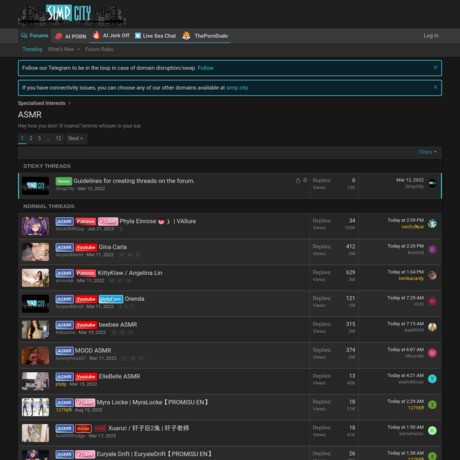Click Today at 2:39 PM timestamp

[405, 220]
